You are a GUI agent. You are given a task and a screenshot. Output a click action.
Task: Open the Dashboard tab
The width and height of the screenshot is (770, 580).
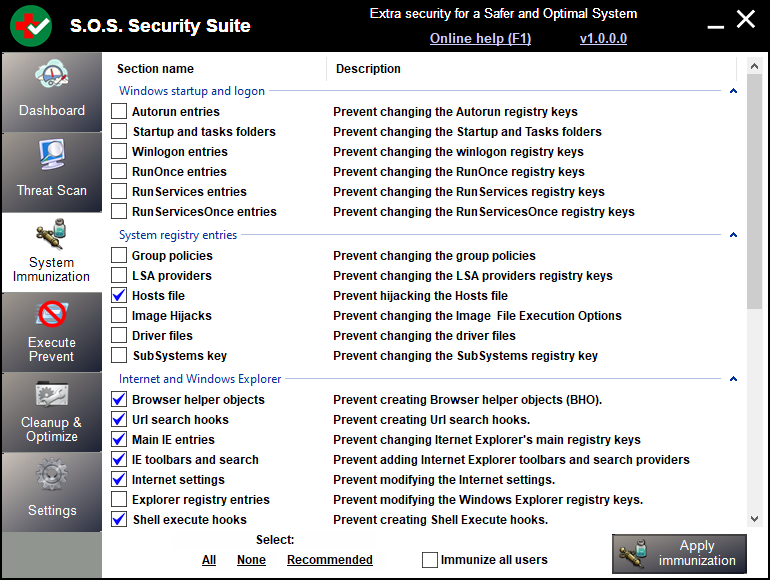click(52, 92)
